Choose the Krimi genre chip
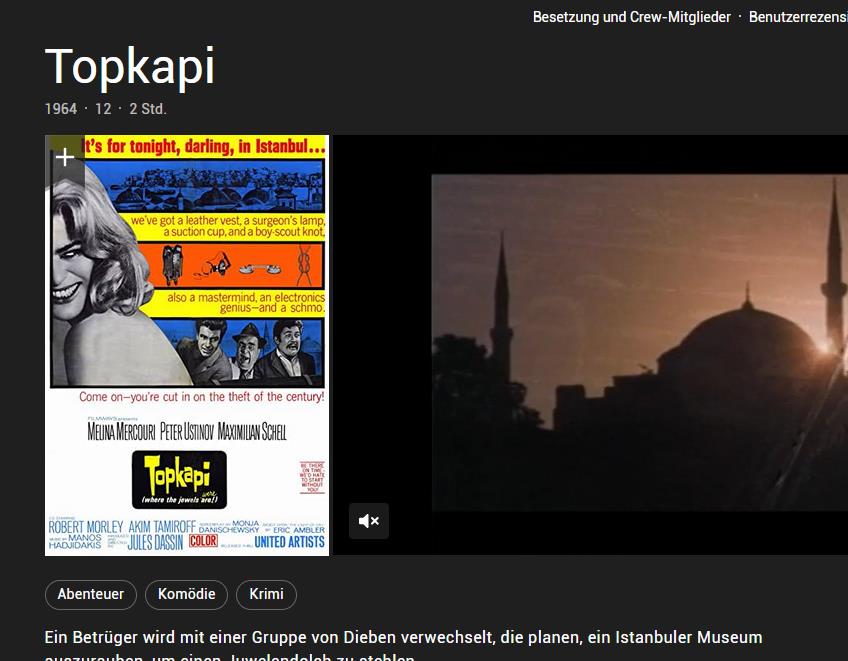The image size is (848, 661). [266, 594]
